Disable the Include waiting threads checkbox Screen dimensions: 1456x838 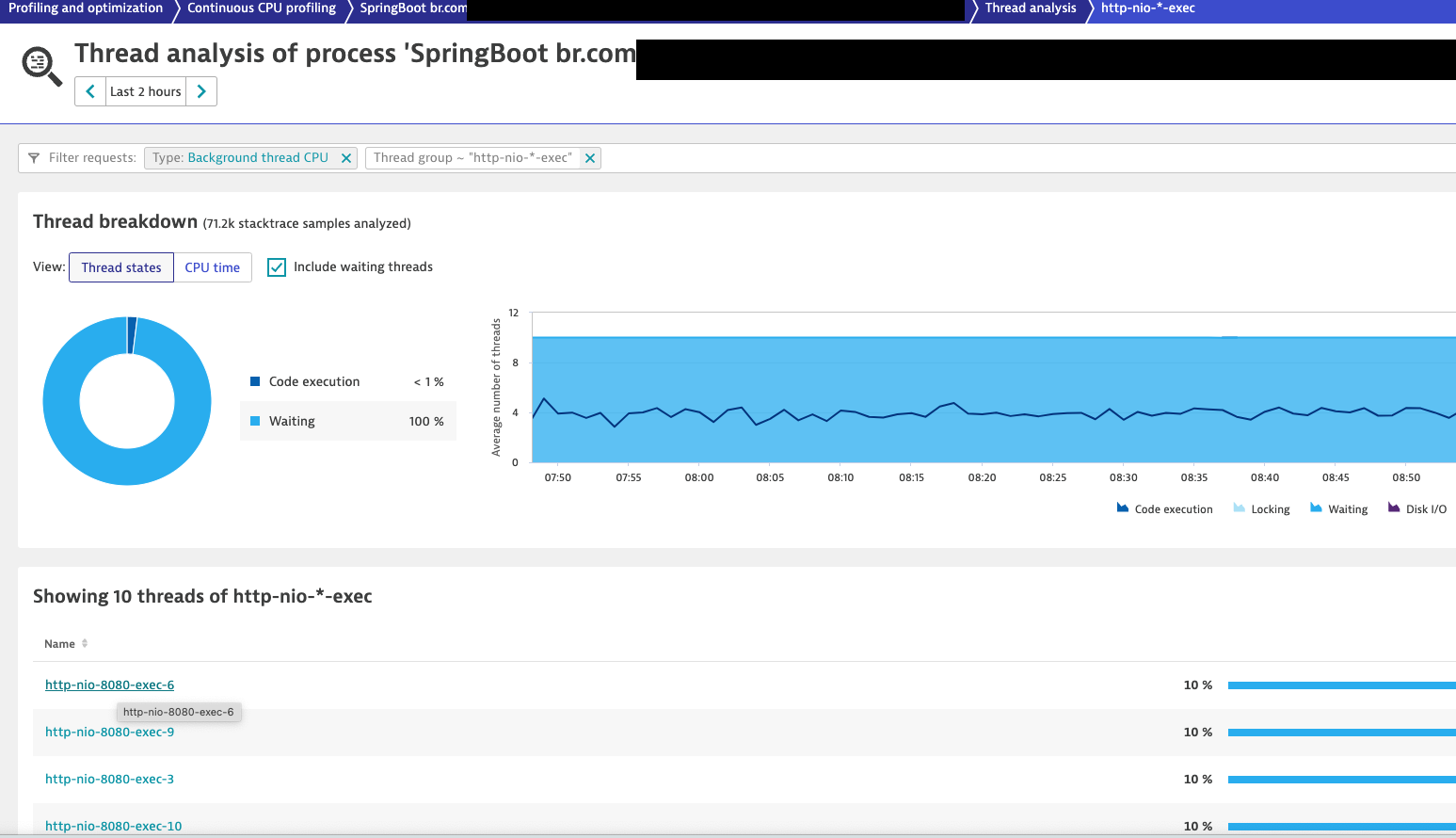(x=276, y=267)
